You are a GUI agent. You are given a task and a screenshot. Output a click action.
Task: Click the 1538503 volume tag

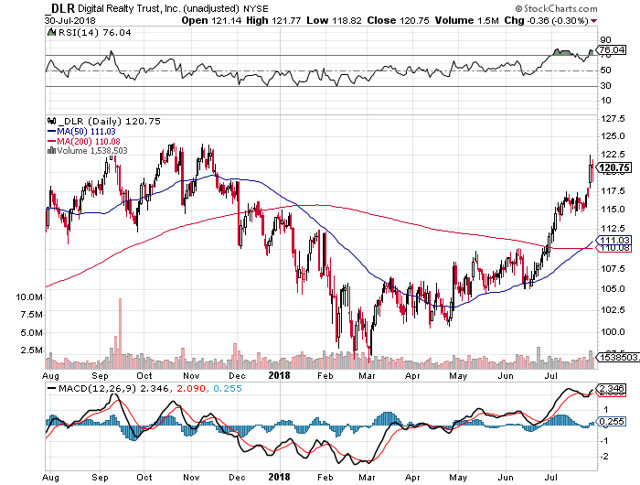pos(618,357)
